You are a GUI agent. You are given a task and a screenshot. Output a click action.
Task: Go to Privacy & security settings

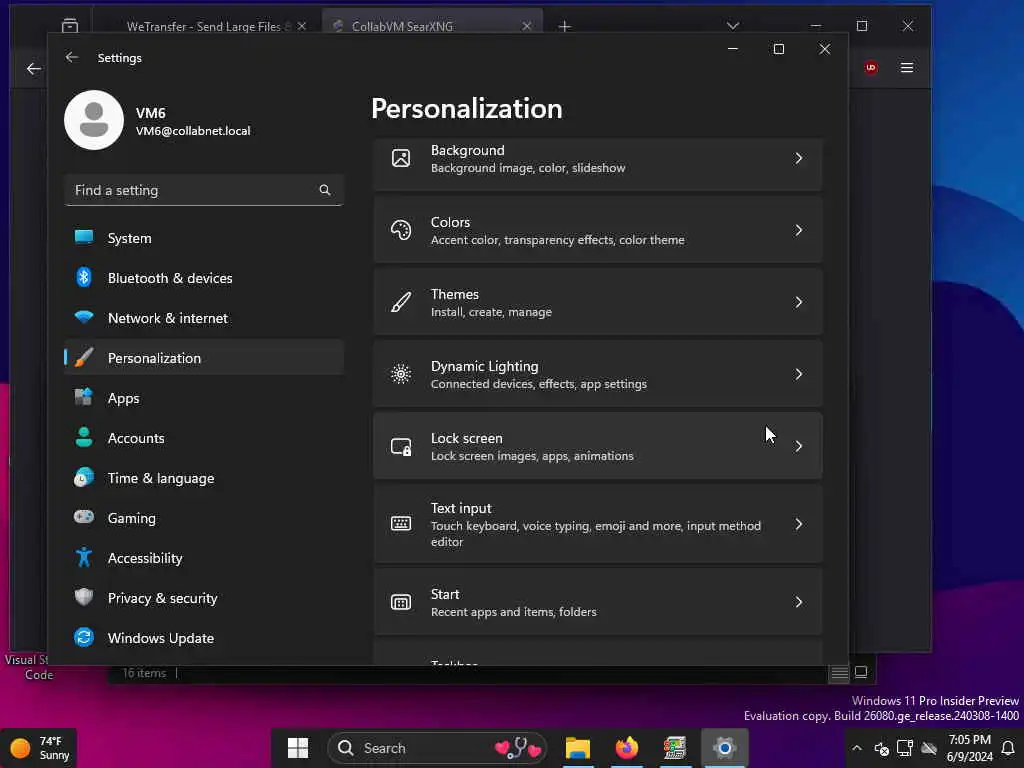coord(204,598)
